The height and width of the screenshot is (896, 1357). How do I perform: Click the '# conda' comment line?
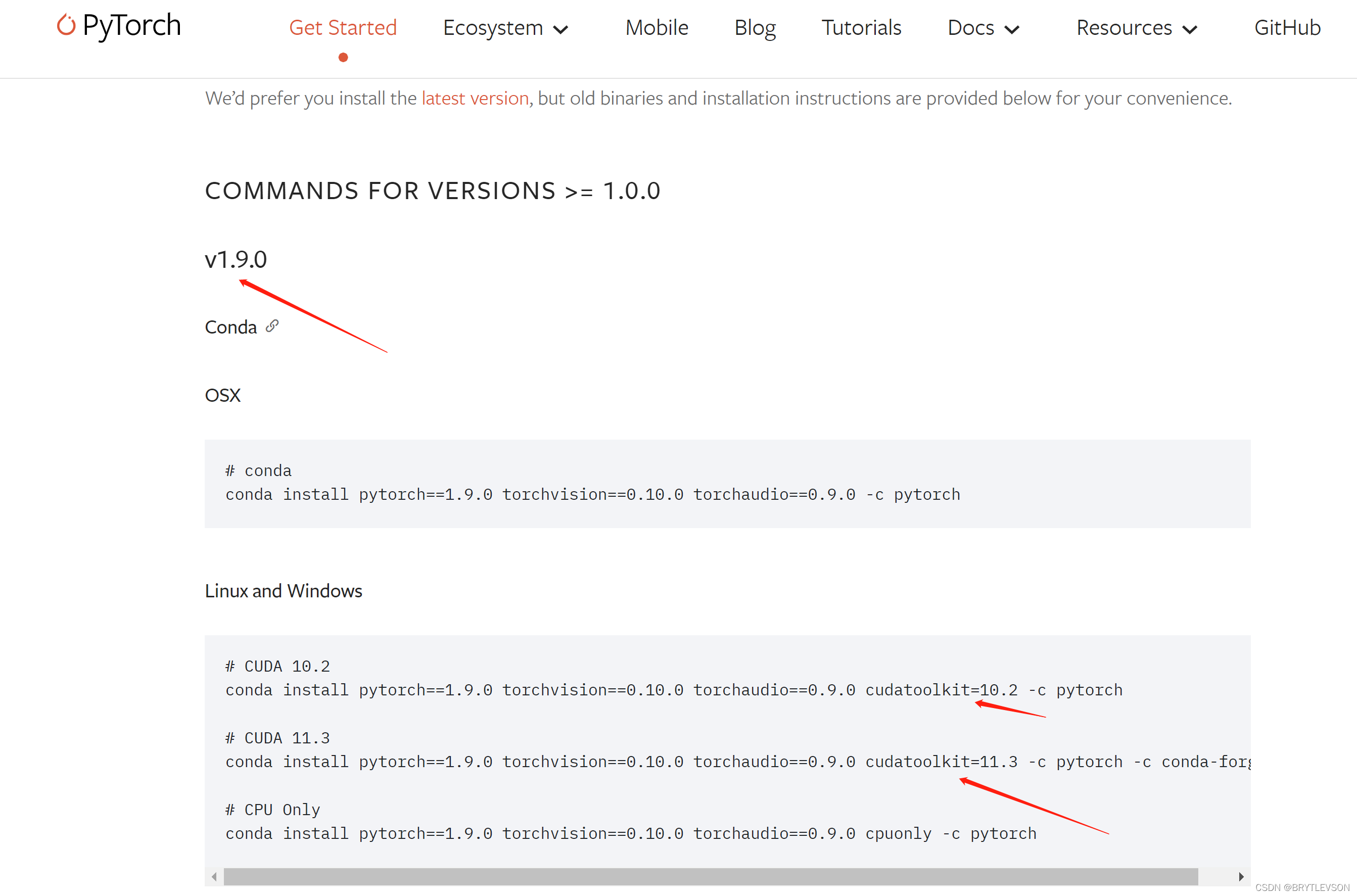[258, 471]
